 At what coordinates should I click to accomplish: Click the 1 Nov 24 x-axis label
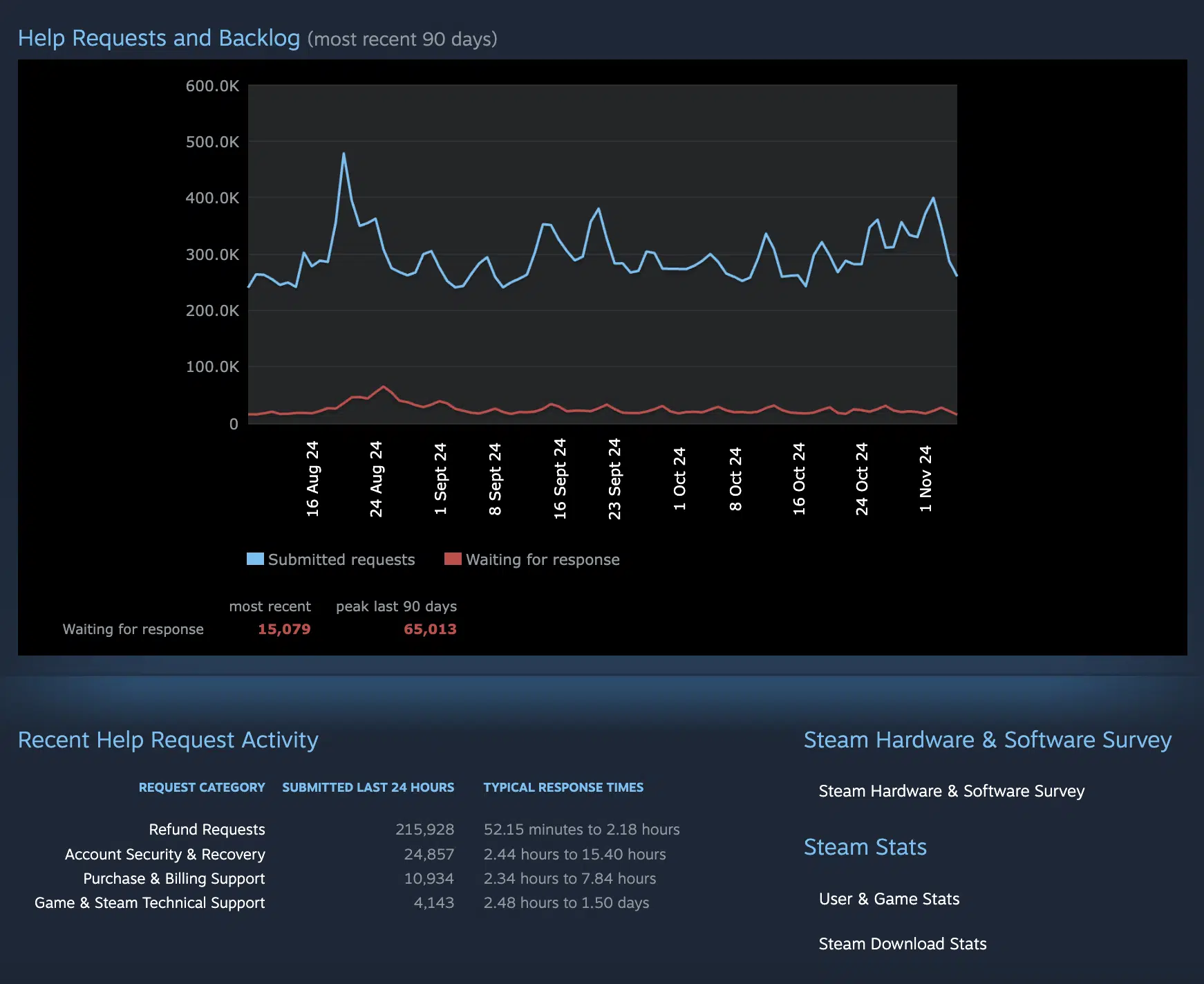pyautogui.click(x=925, y=479)
